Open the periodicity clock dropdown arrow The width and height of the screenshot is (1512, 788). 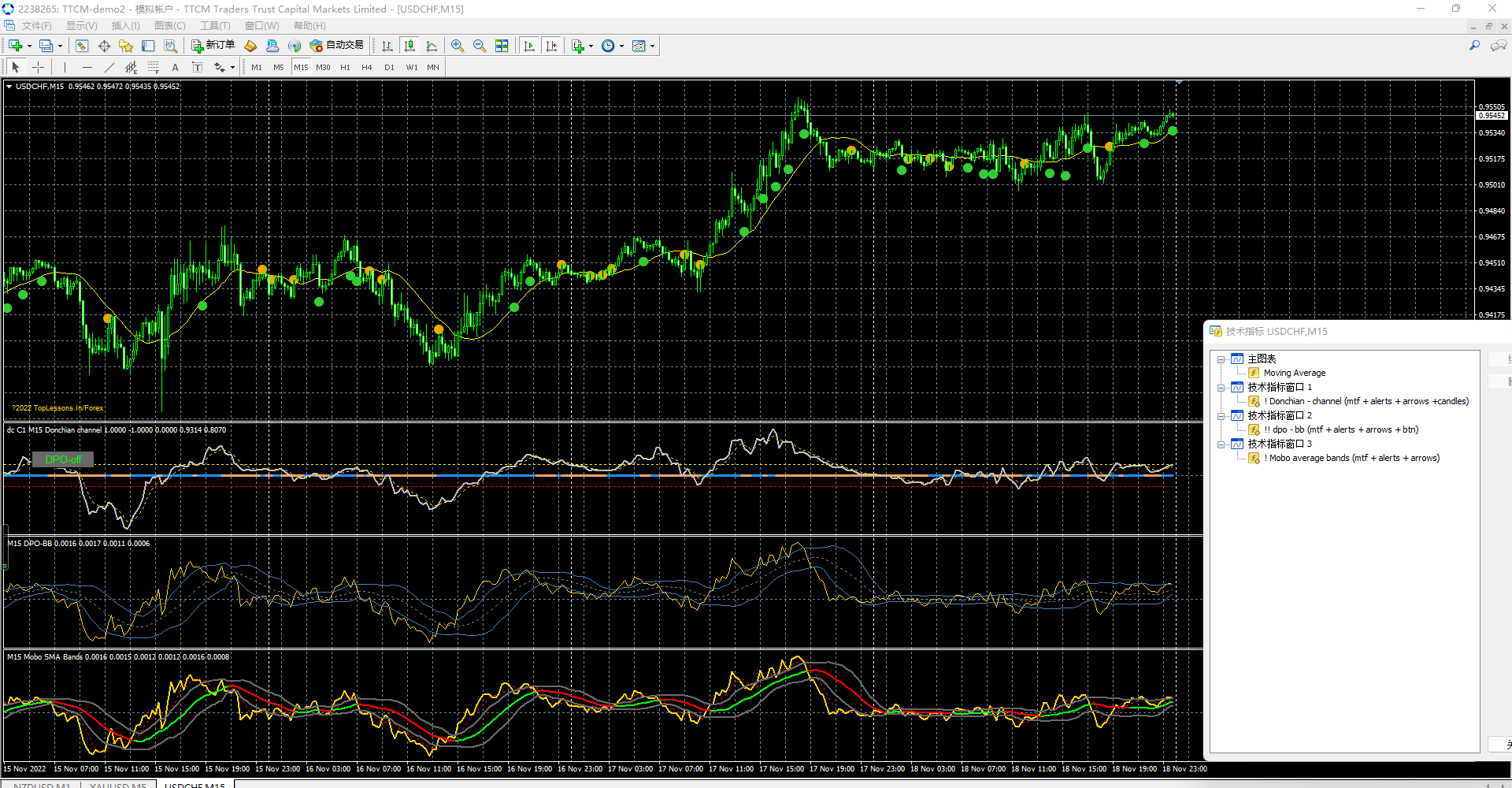pyautogui.click(x=622, y=46)
